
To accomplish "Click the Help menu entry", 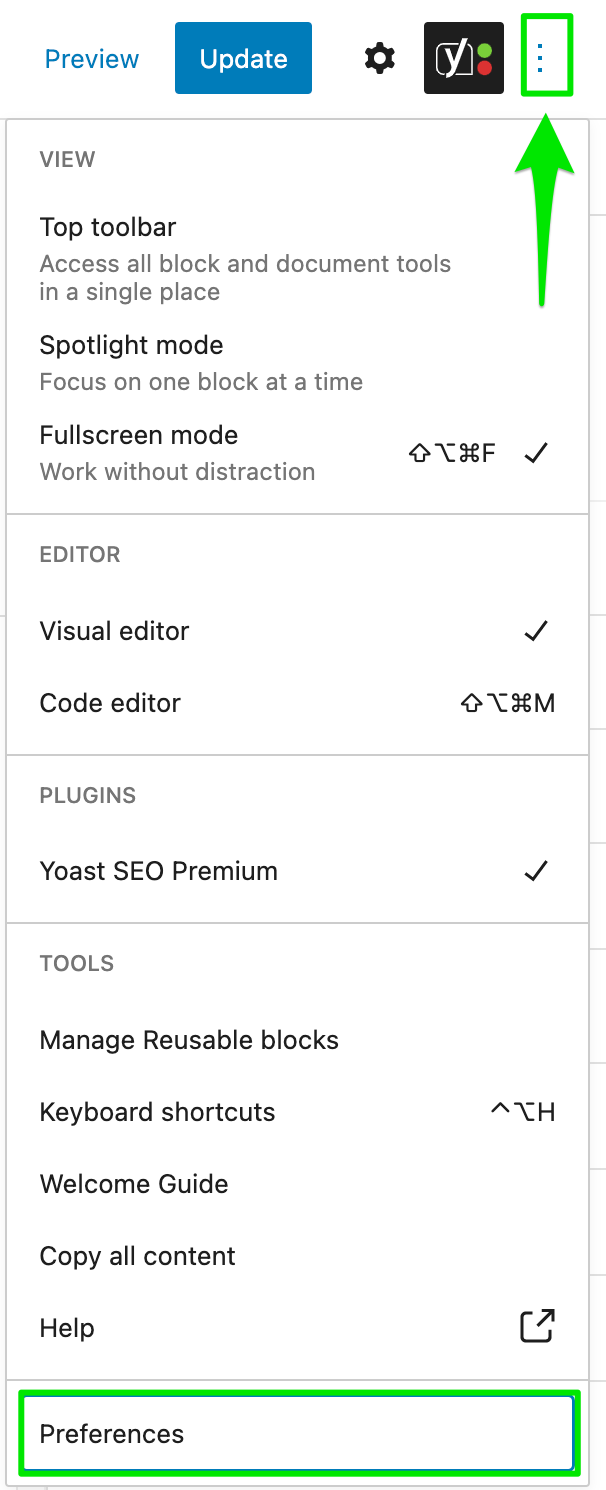I will tap(66, 1327).
